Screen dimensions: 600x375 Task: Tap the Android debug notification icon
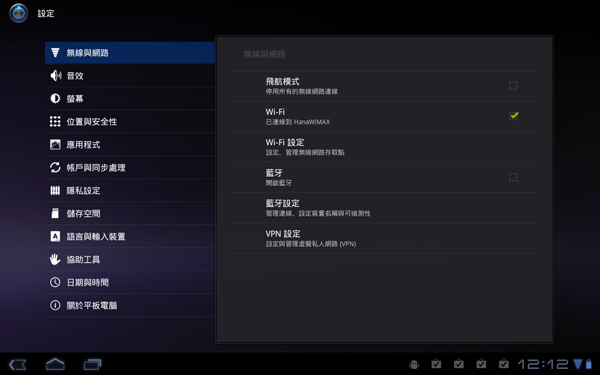coord(414,364)
